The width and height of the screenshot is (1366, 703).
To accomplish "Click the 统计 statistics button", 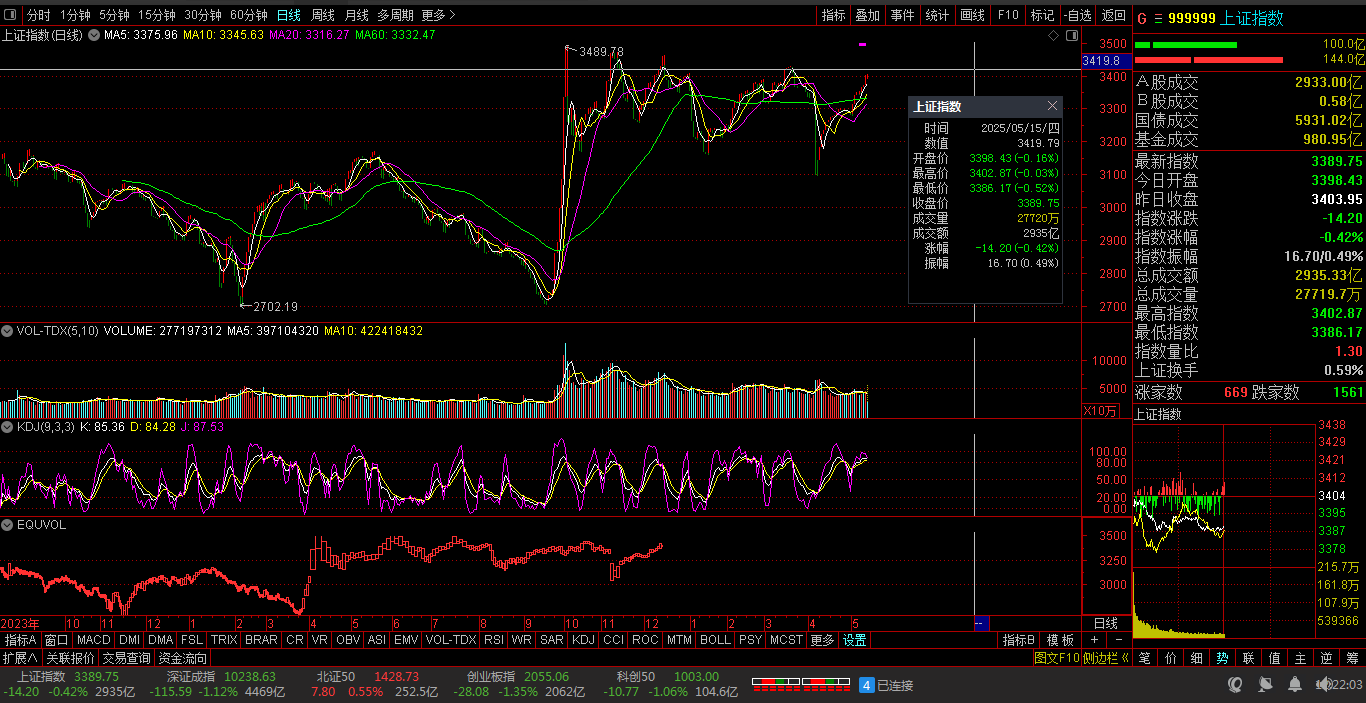I will tap(937, 15).
